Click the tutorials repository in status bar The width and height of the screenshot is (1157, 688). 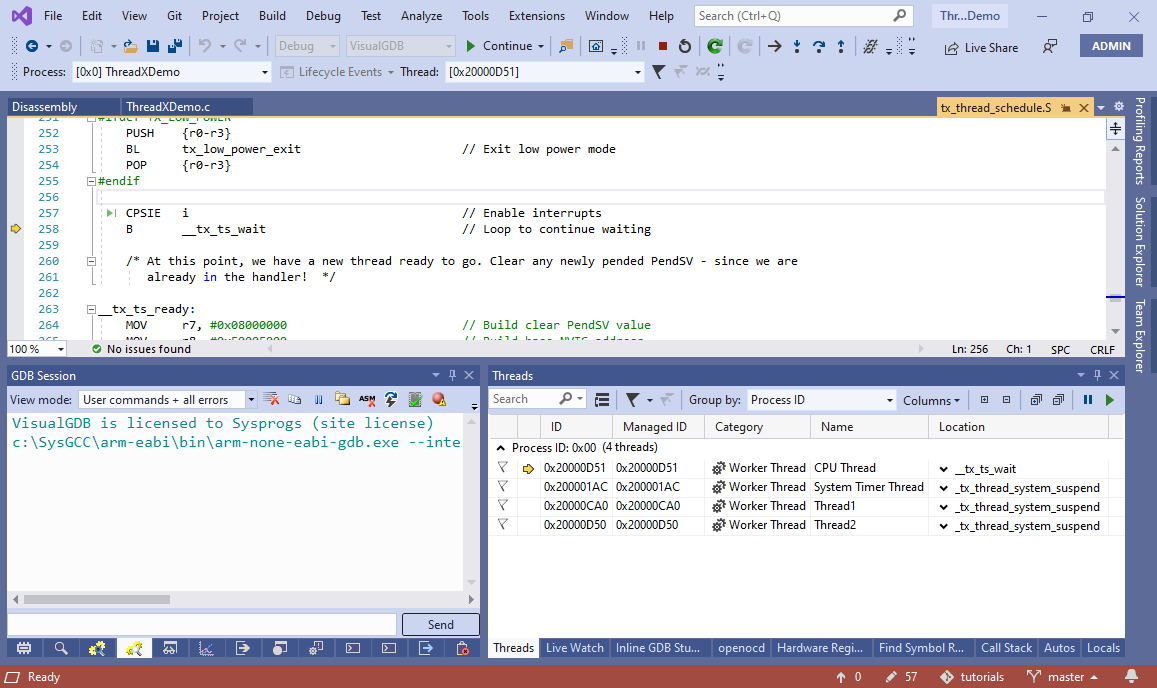tap(972, 676)
